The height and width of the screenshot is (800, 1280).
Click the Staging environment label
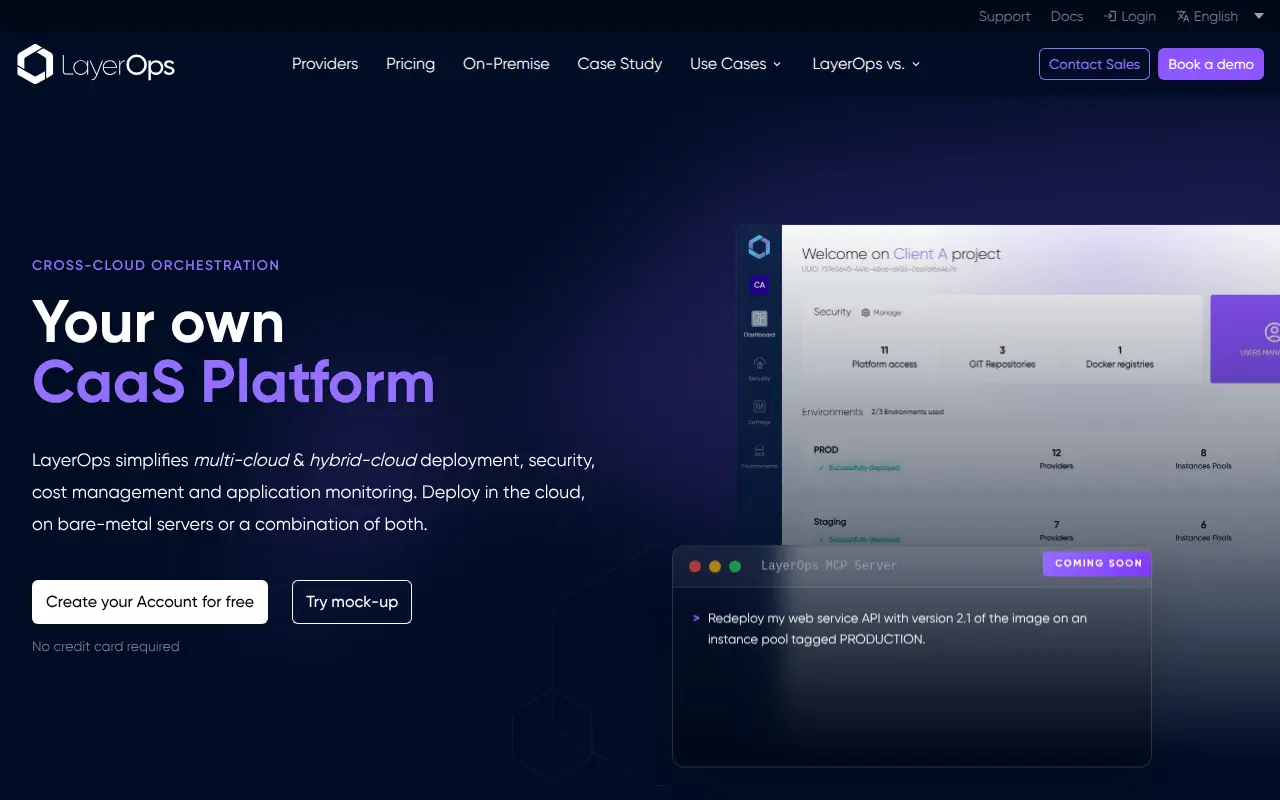click(x=830, y=522)
